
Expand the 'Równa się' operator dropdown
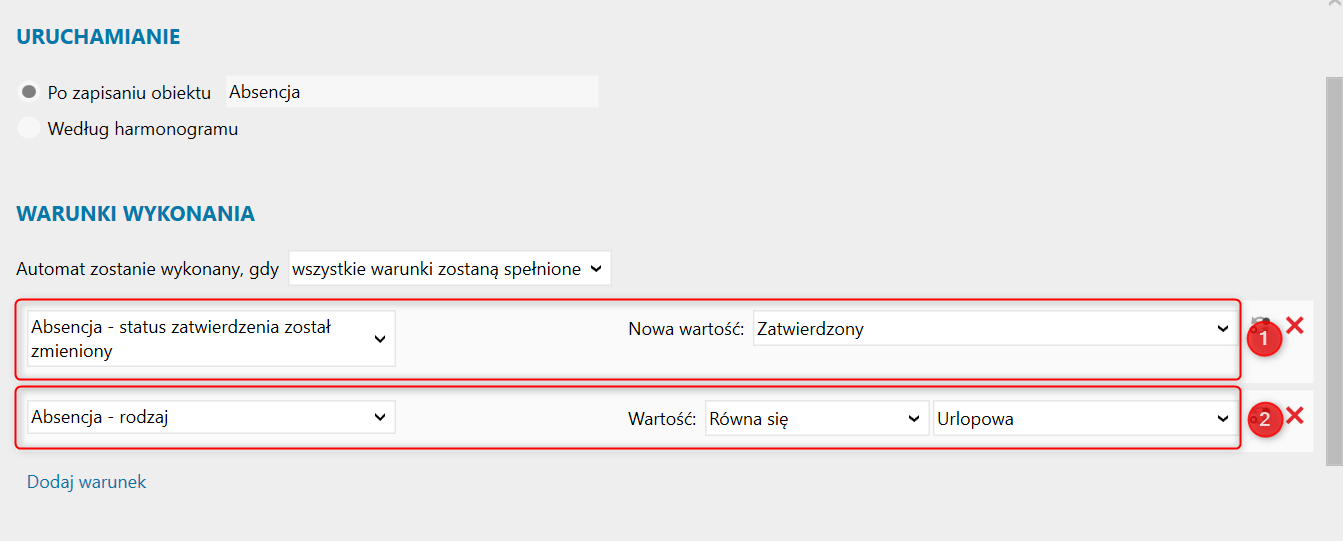point(816,419)
